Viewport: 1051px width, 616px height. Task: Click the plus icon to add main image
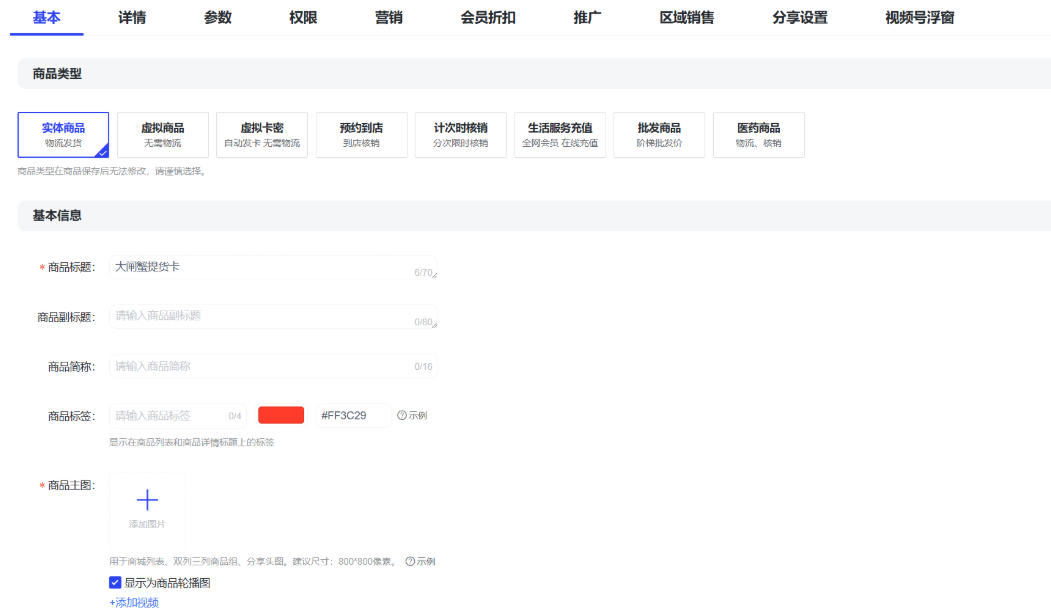[147, 500]
